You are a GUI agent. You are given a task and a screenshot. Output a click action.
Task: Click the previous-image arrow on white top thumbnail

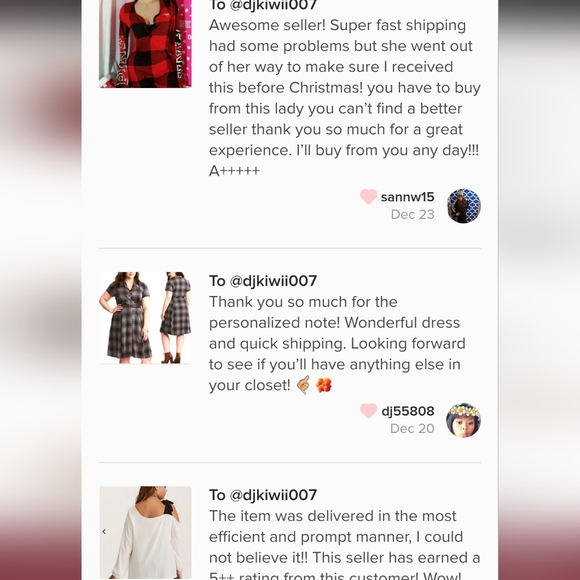[104, 532]
